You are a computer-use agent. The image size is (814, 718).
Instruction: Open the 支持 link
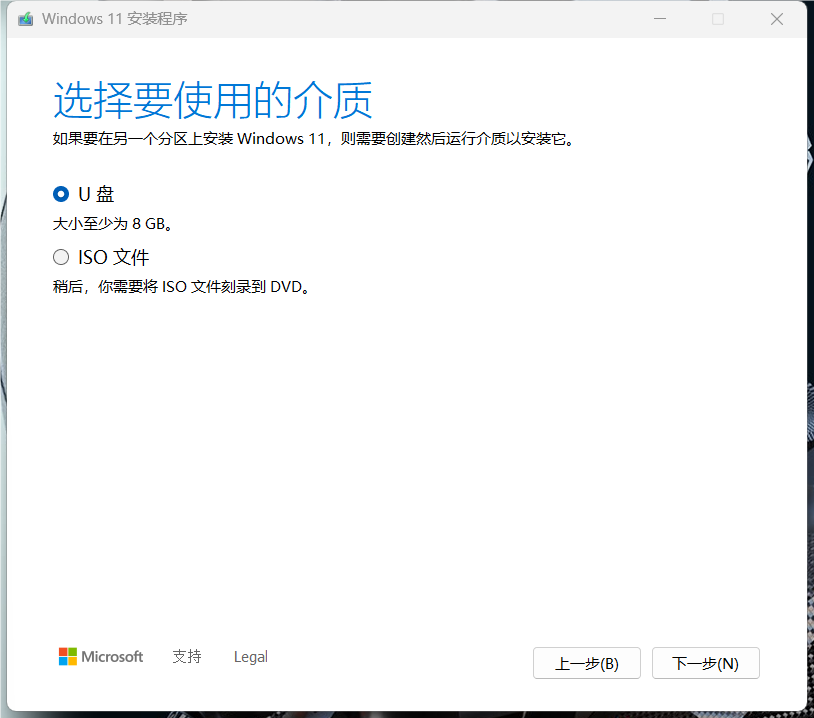[x=186, y=657]
